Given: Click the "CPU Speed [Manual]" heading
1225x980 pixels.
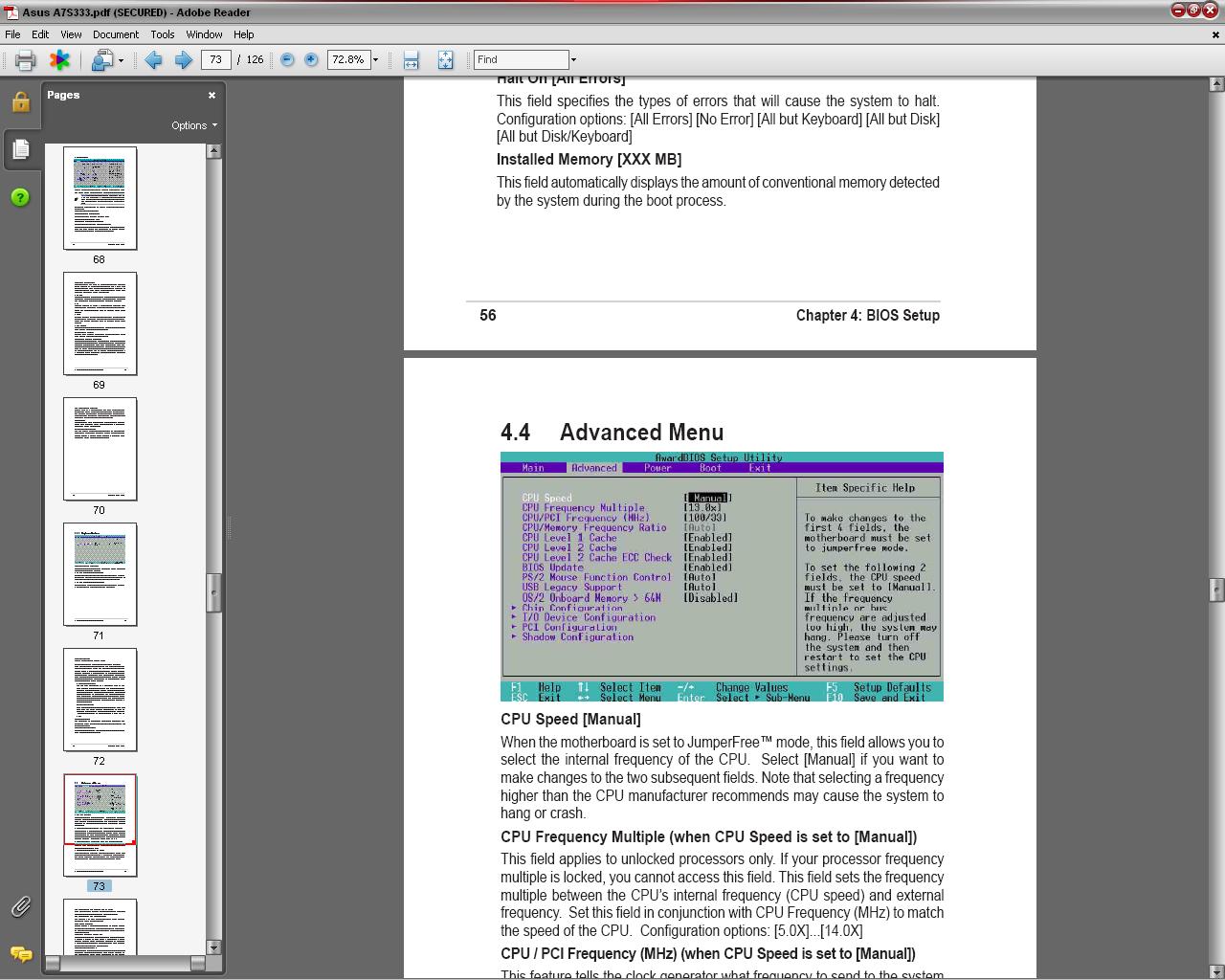Looking at the screenshot, I should (570, 720).
